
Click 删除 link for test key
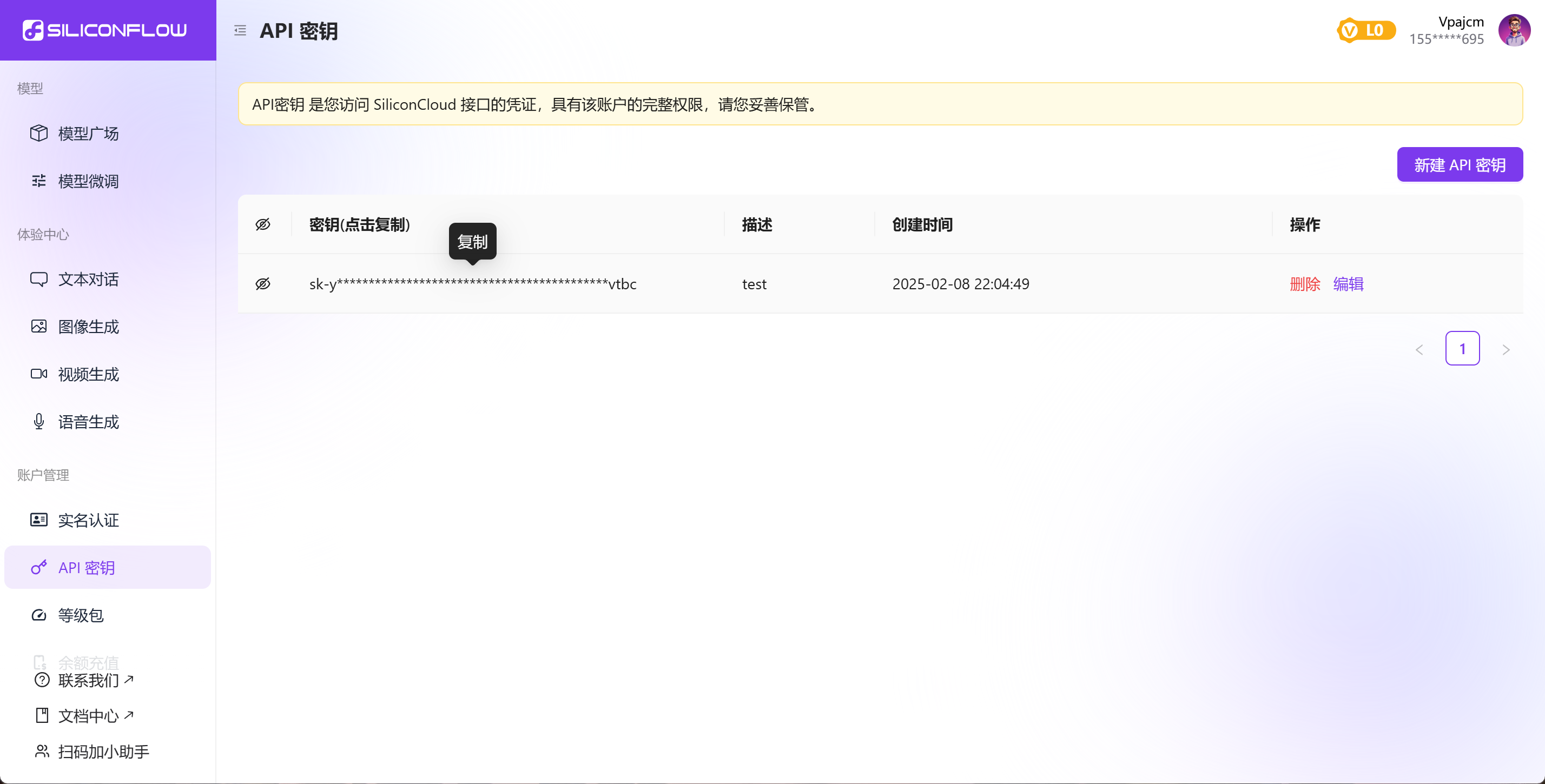coord(1304,284)
